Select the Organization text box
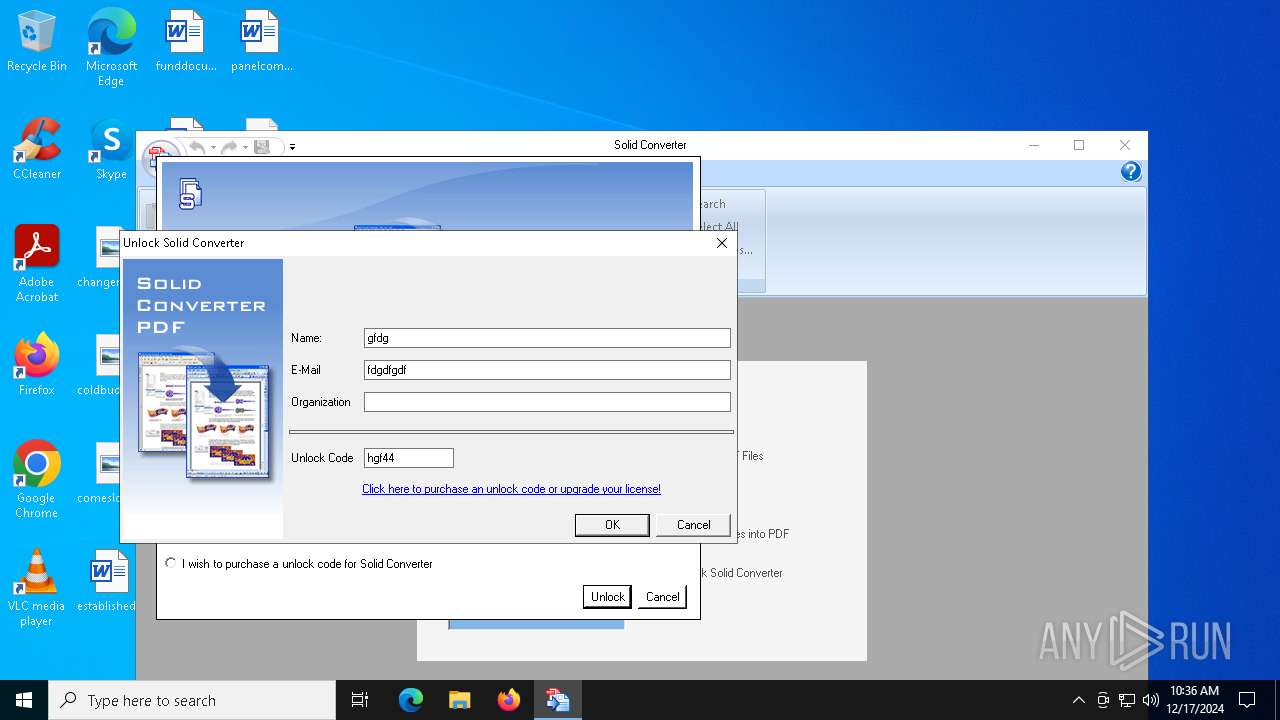This screenshot has width=1280, height=720. click(547, 402)
